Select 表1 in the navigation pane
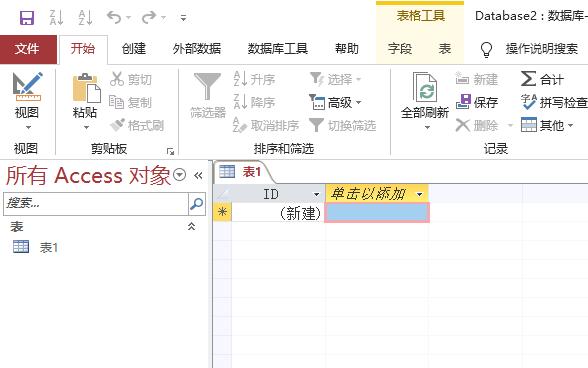The height and width of the screenshot is (368, 588). click(35, 247)
